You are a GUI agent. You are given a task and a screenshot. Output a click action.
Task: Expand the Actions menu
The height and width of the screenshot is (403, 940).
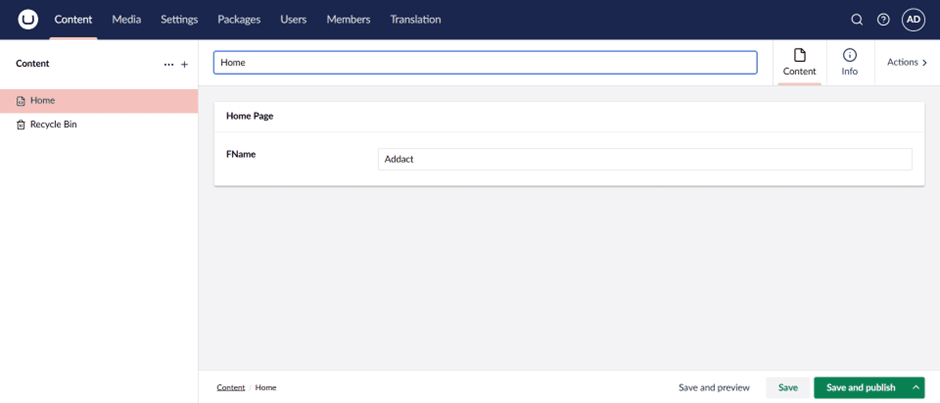(x=907, y=62)
